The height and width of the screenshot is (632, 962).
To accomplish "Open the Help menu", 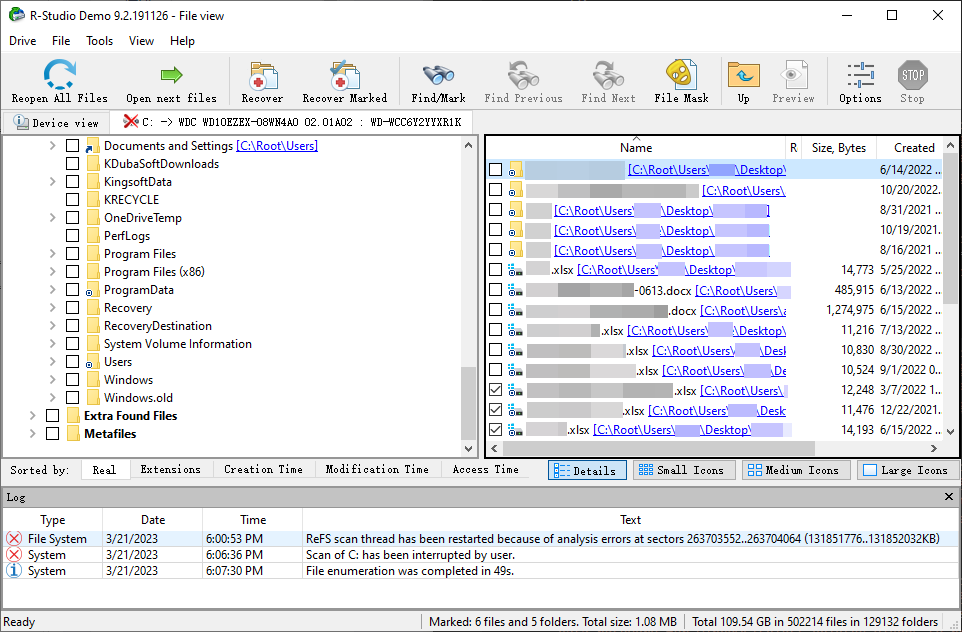I will pos(182,41).
